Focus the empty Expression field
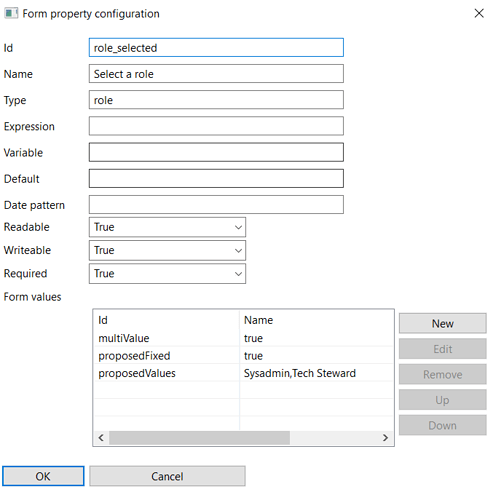 click(x=216, y=126)
